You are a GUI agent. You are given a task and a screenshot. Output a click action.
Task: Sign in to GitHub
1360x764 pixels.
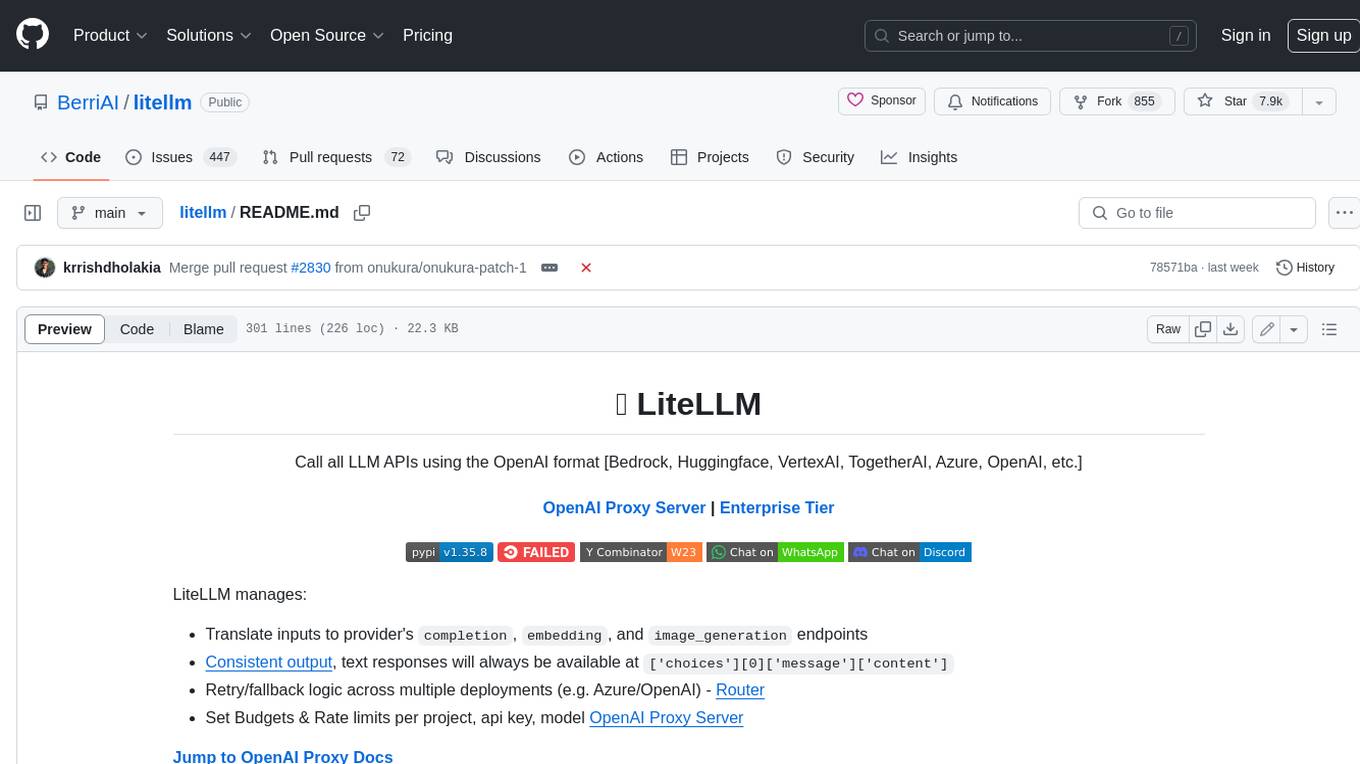click(1245, 35)
